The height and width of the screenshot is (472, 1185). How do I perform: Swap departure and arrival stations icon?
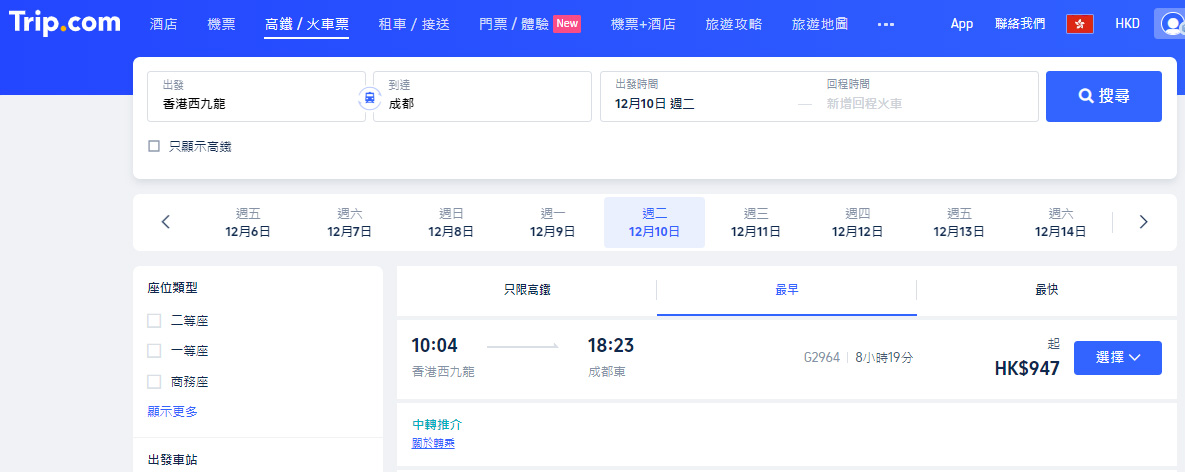[370, 97]
